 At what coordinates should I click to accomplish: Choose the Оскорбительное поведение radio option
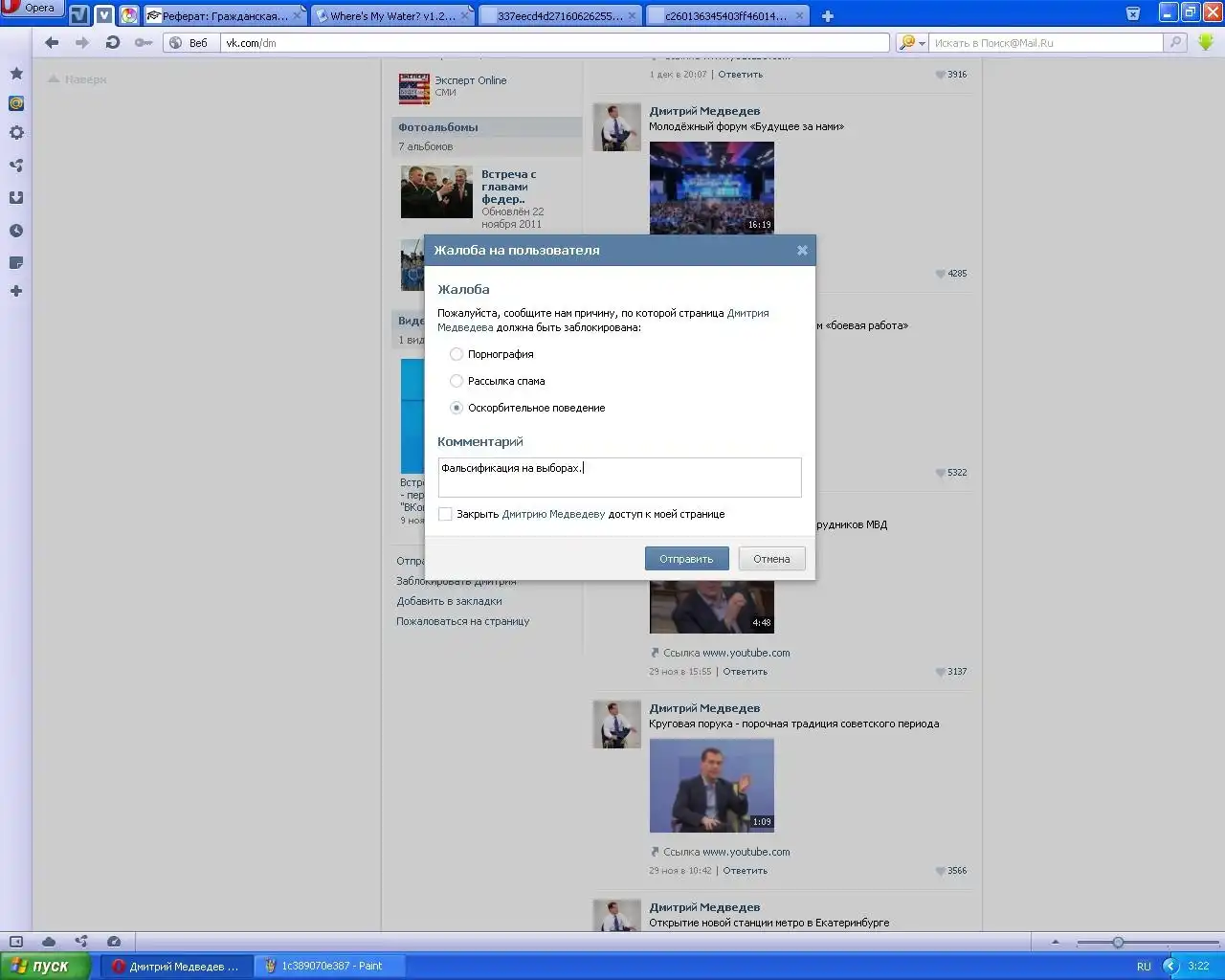[457, 408]
